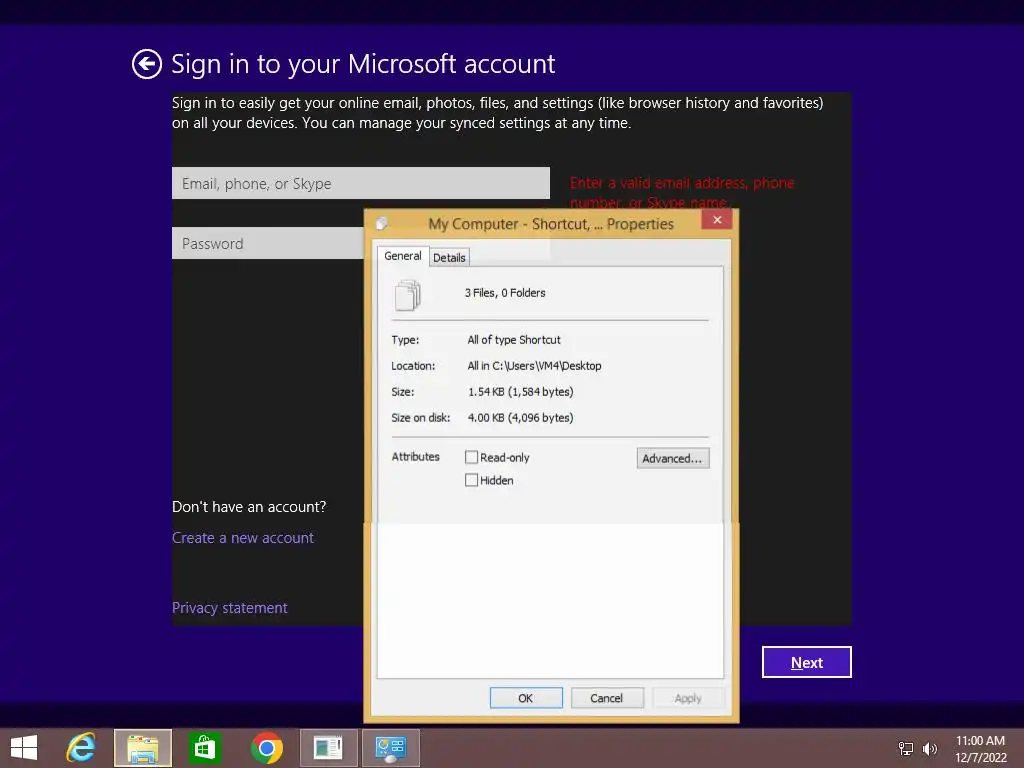Click the back arrow beside Sign in heading
The image size is (1024, 768).
click(147, 64)
